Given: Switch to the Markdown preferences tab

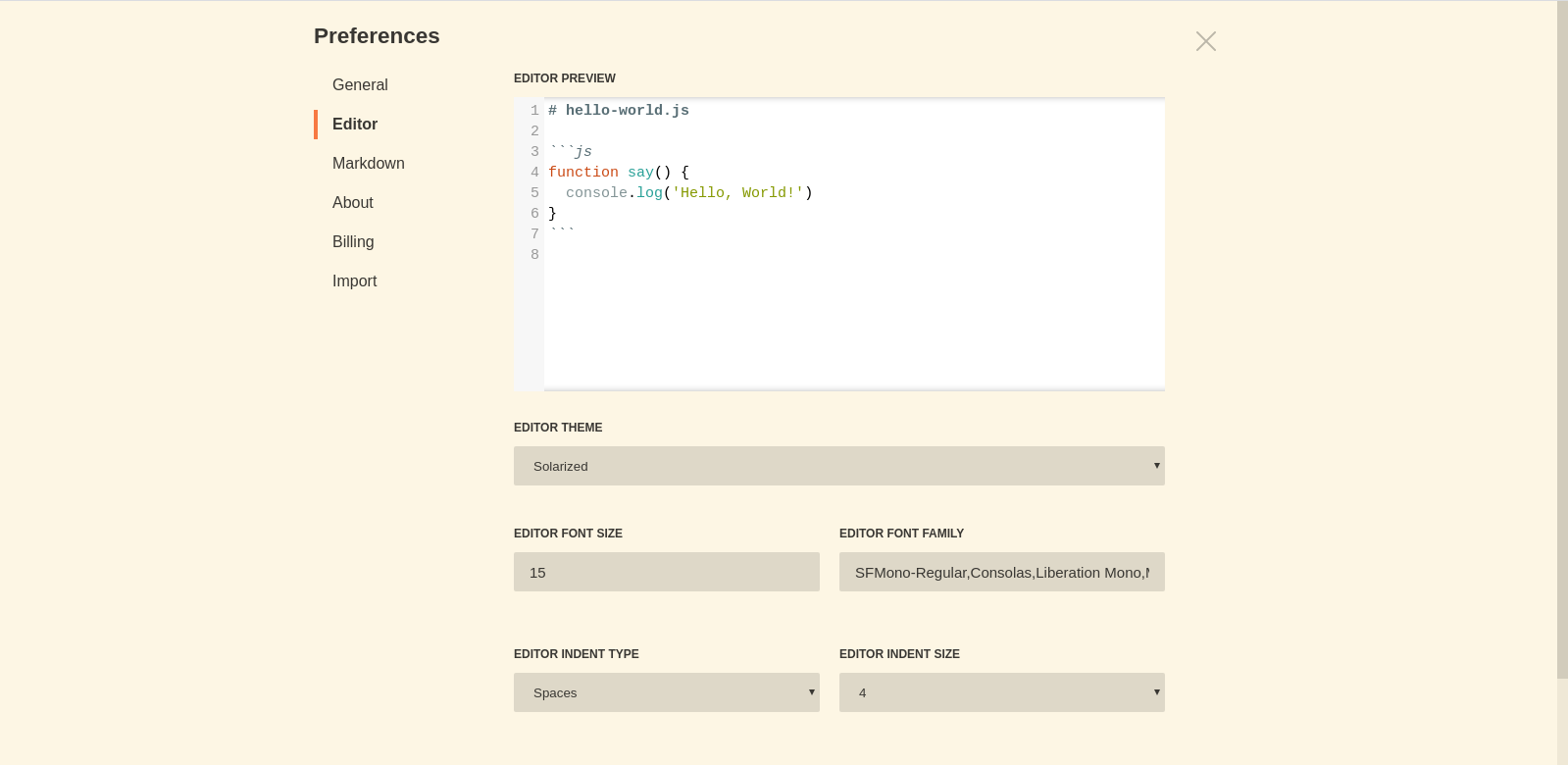Looking at the screenshot, I should pyautogui.click(x=369, y=164).
